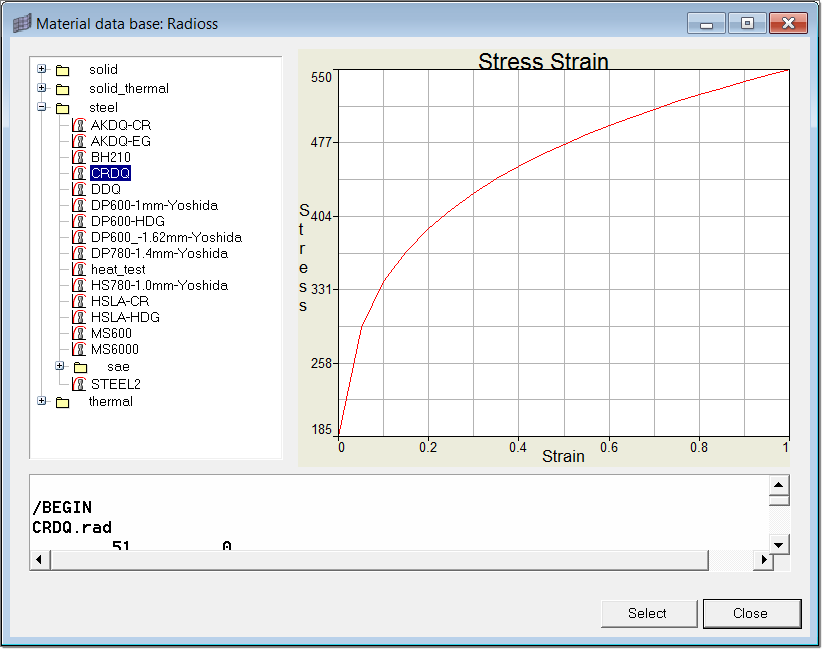The height and width of the screenshot is (650, 823).
Task: Click the icon beside DP600-HDG
Action: [x=79, y=221]
